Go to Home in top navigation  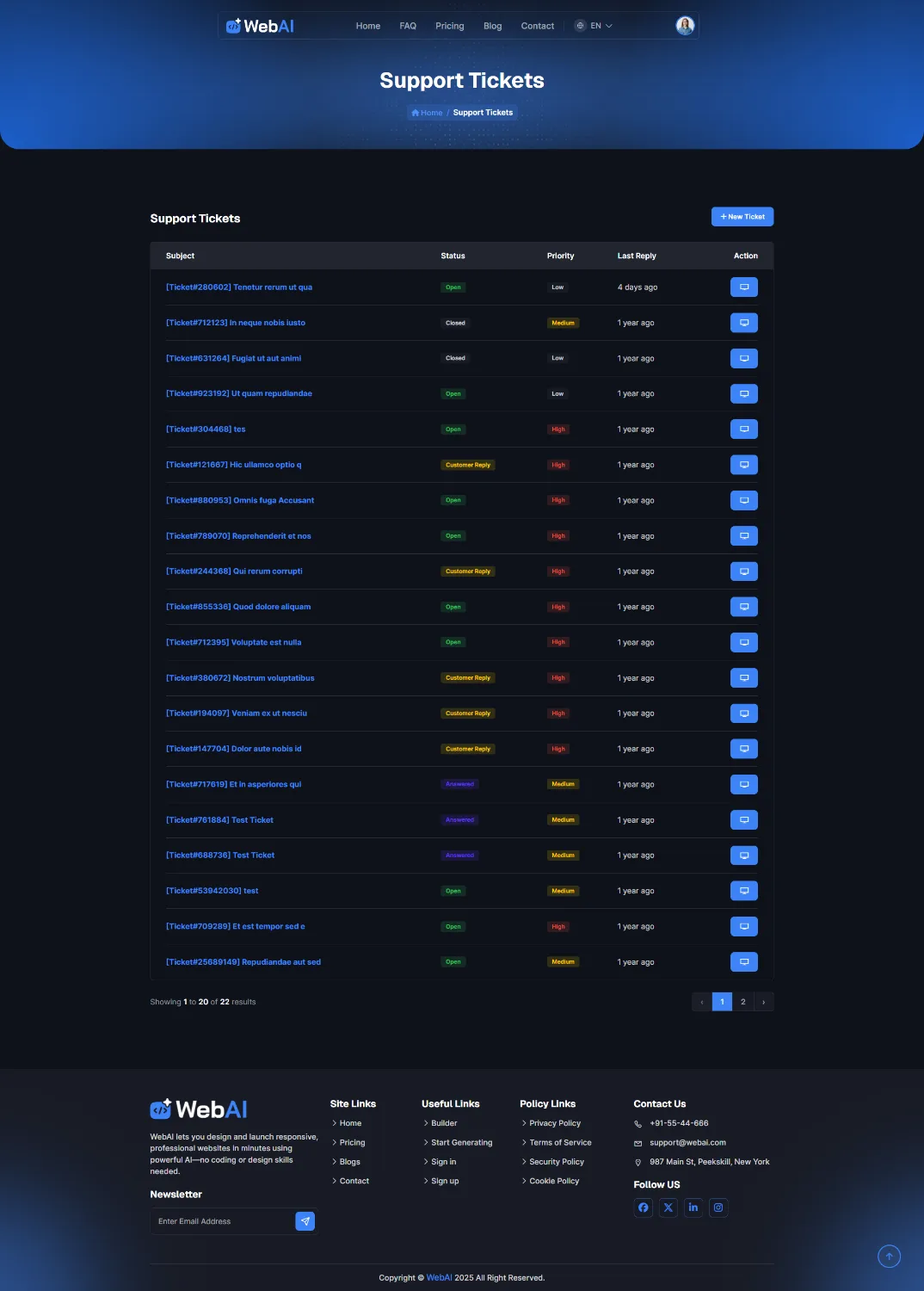[x=368, y=26]
